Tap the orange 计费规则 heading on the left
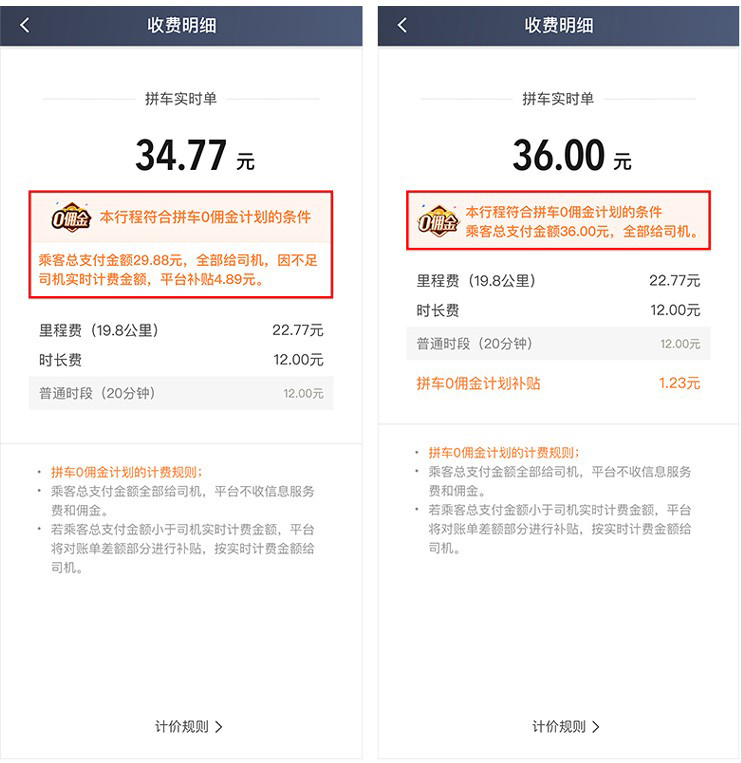The height and width of the screenshot is (763, 741). click(x=126, y=472)
